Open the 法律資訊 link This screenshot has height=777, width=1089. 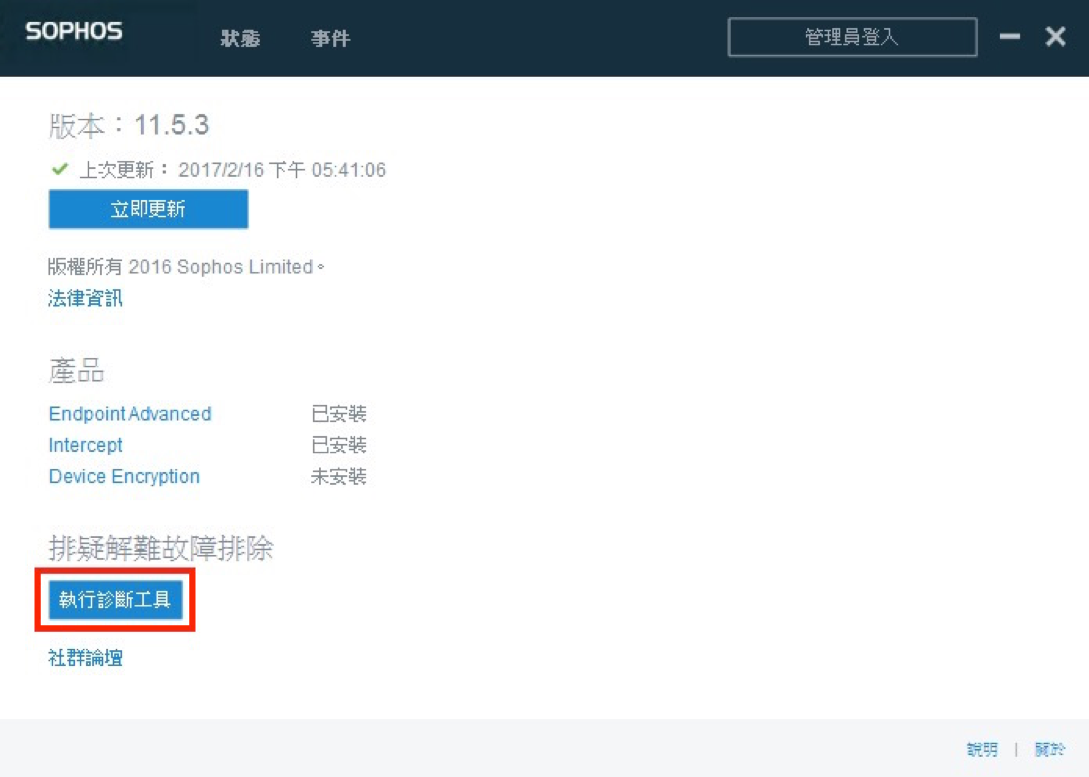tap(85, 299)
